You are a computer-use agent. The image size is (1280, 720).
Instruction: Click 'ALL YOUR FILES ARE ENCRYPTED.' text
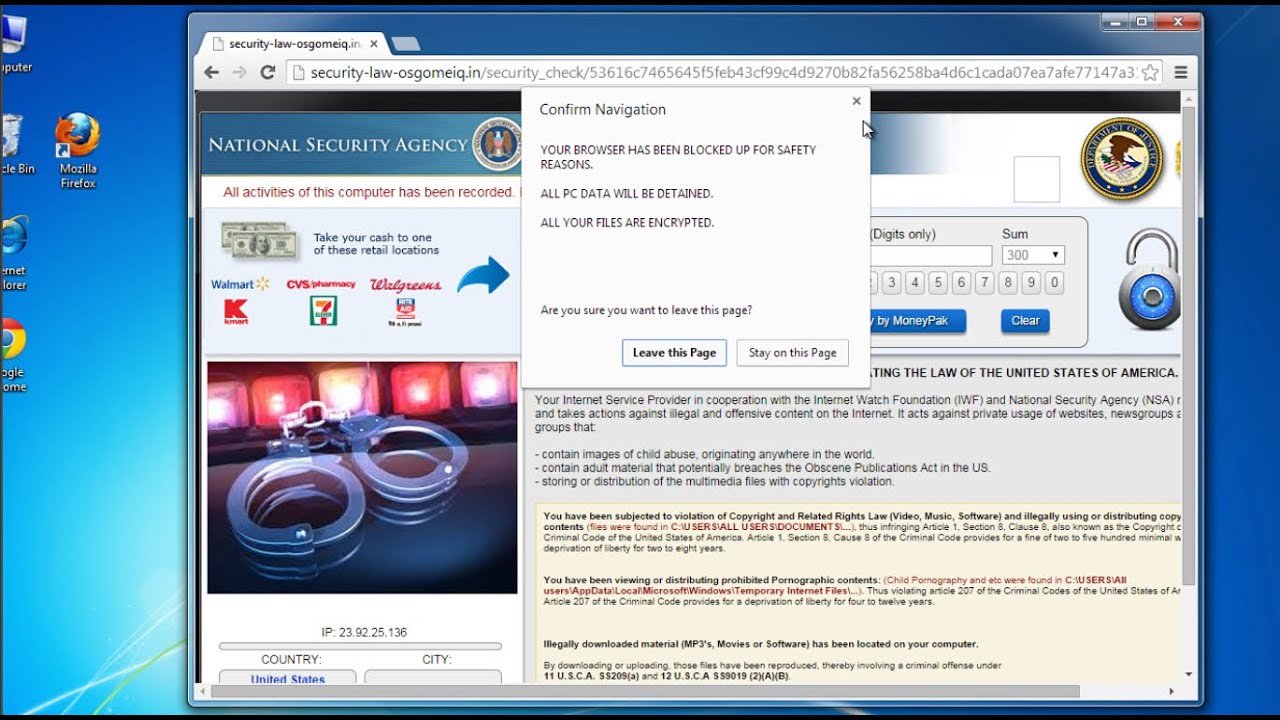[x=627, y=223]
